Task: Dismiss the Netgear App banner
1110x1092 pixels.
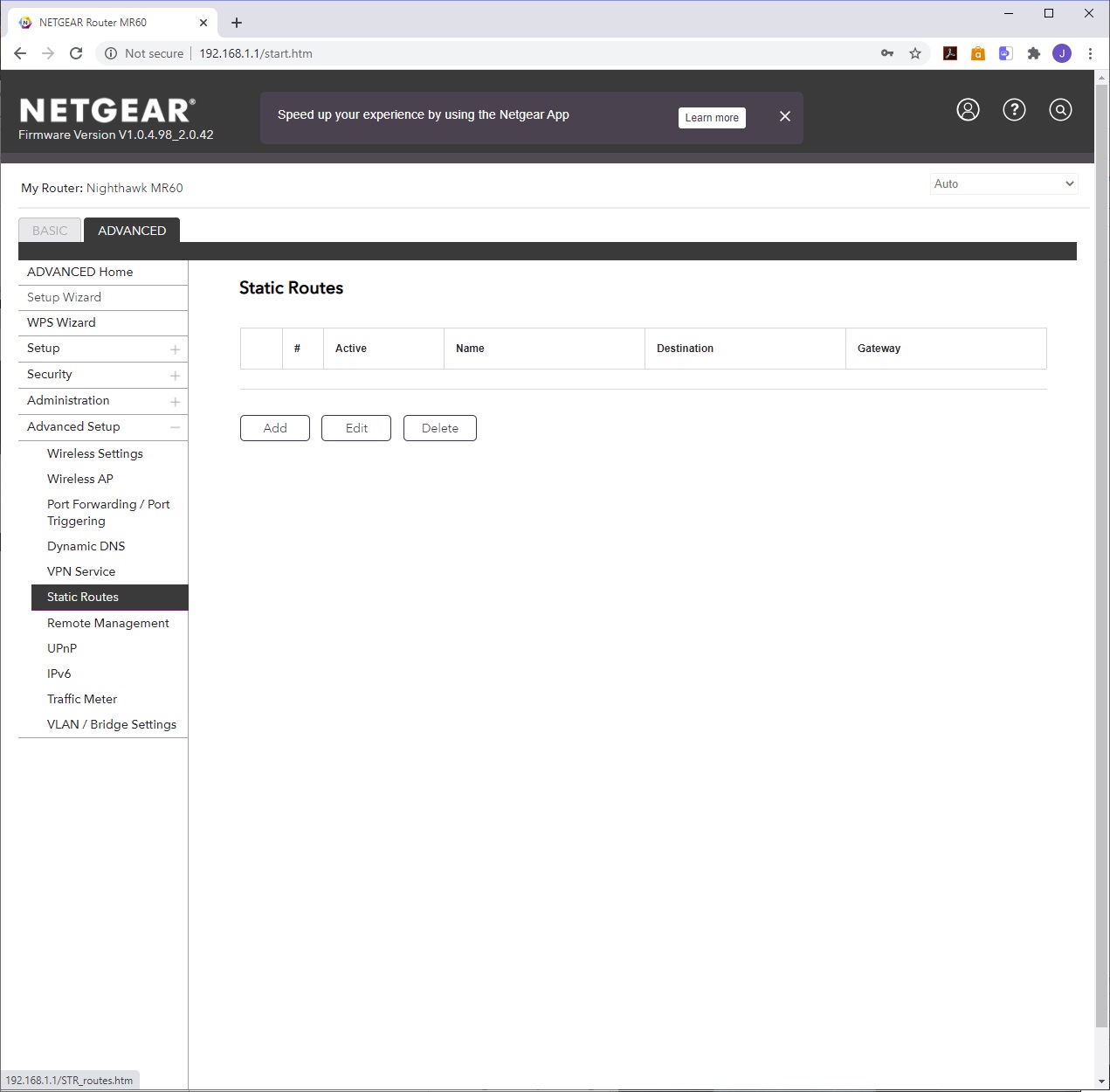Action: 785,116
